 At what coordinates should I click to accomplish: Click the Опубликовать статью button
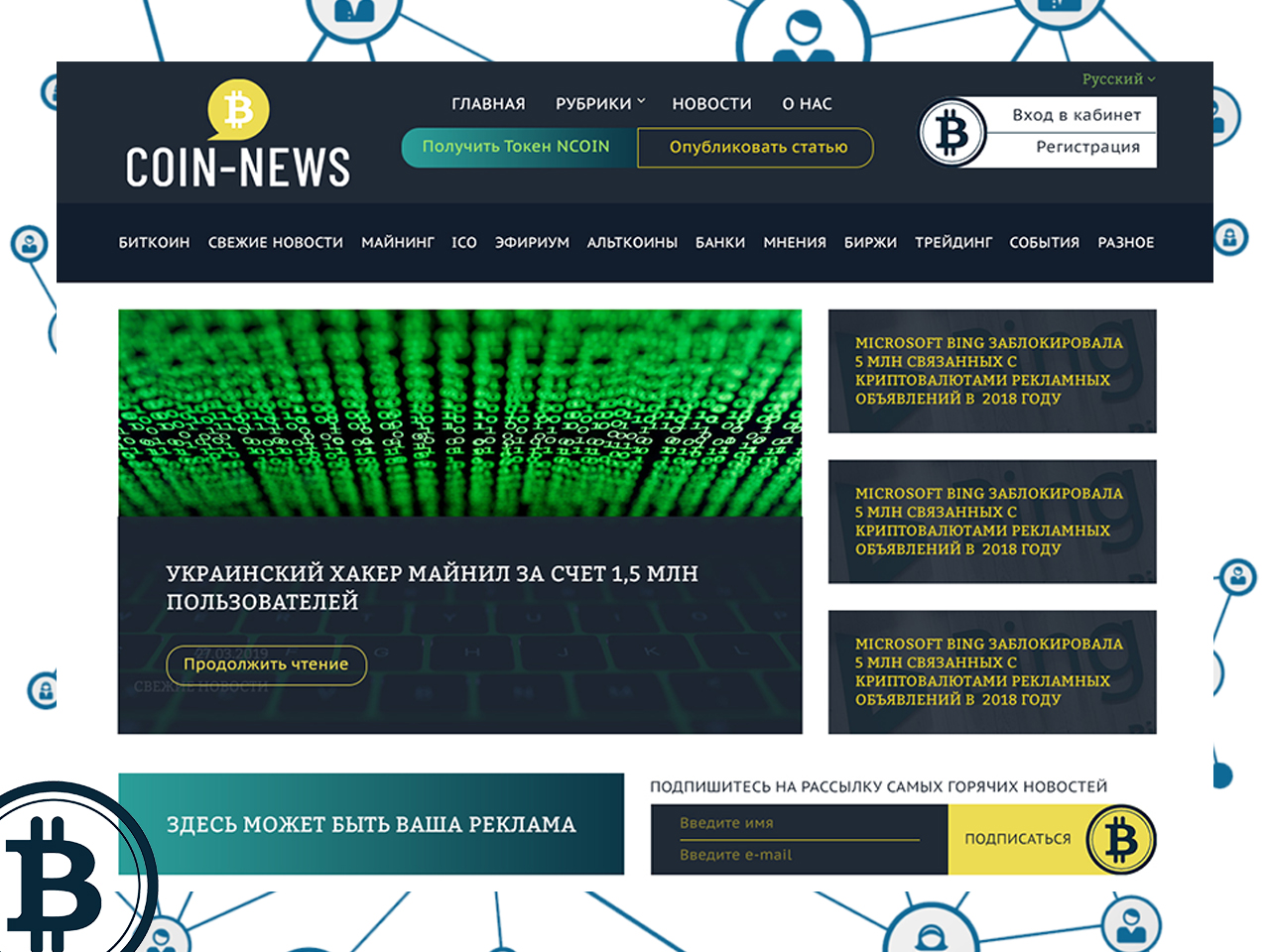point(756,148)
